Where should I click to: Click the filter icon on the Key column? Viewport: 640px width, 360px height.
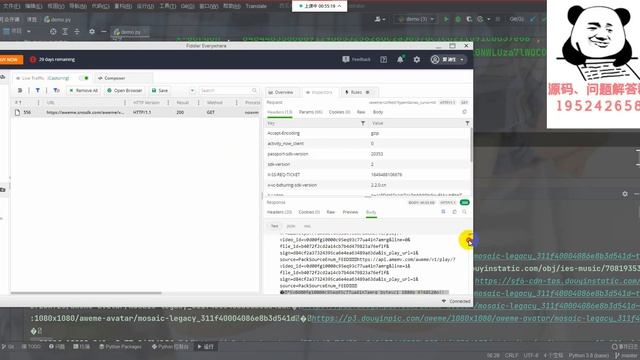(x=363, y=123)
